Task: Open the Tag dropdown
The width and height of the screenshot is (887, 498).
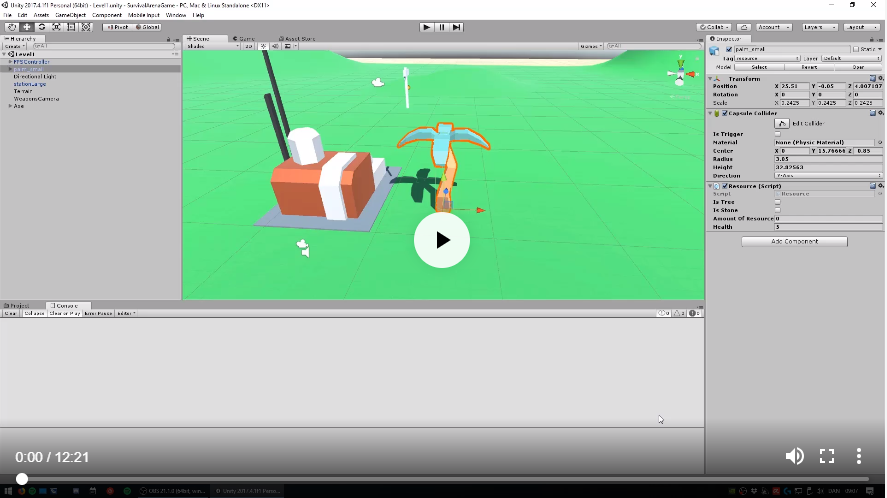Action: 767,58
